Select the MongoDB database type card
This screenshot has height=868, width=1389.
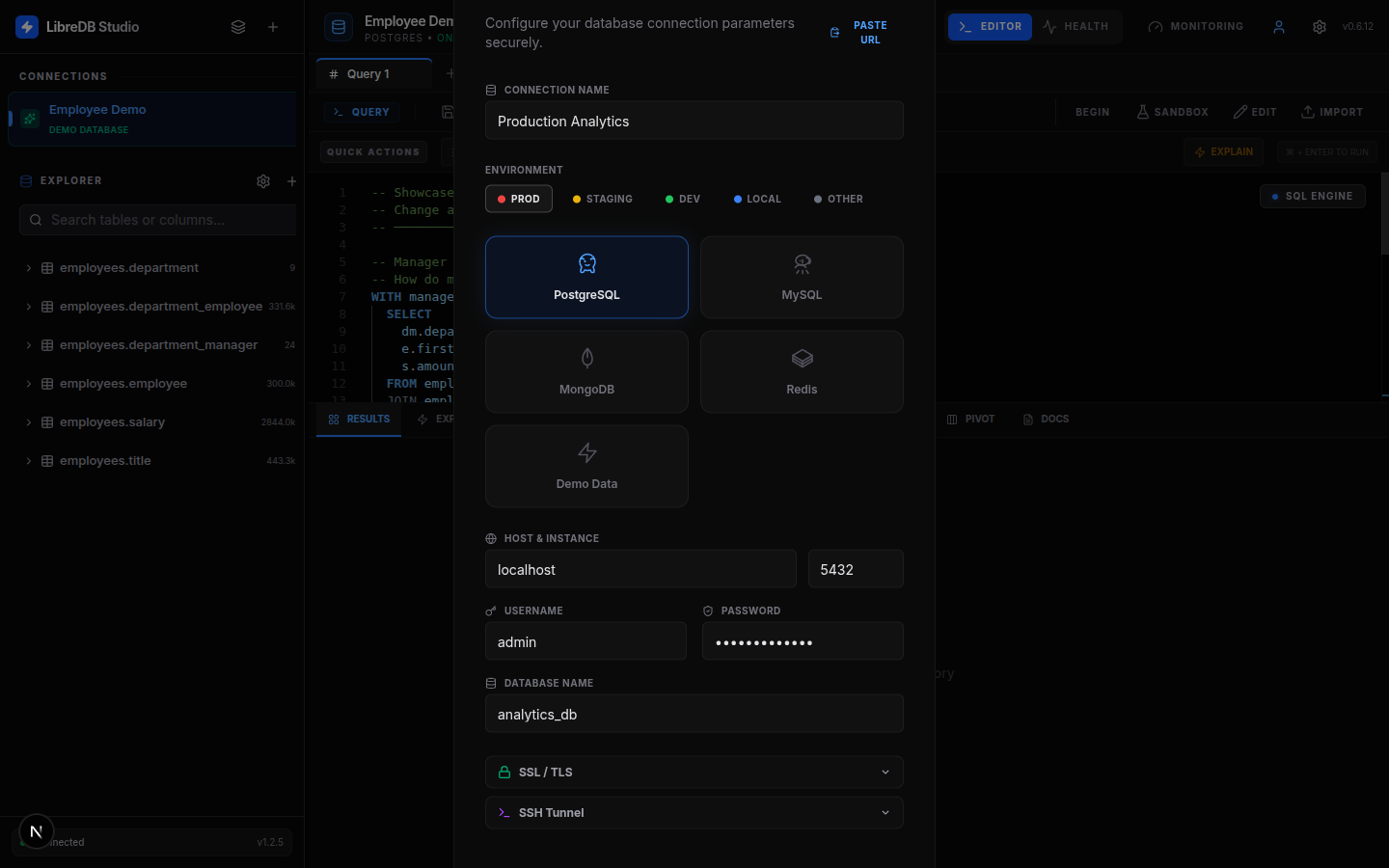tap(586, 372)
